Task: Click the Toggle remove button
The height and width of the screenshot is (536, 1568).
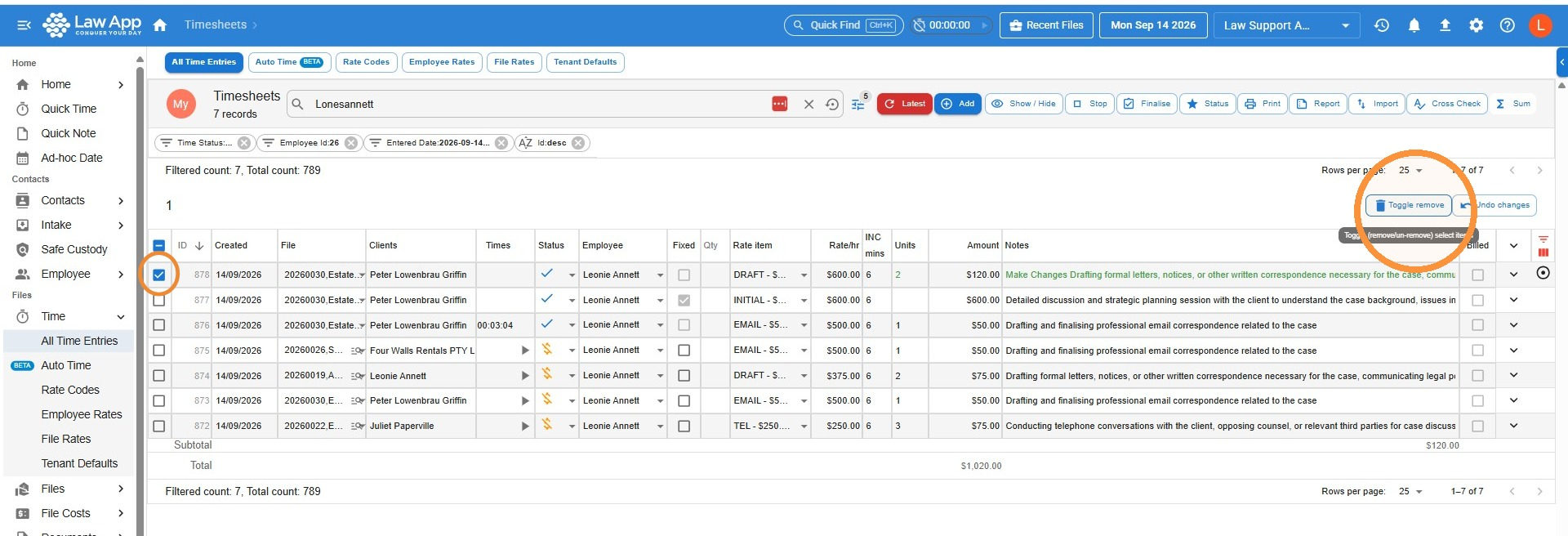Action: (x=1409, y=205)
